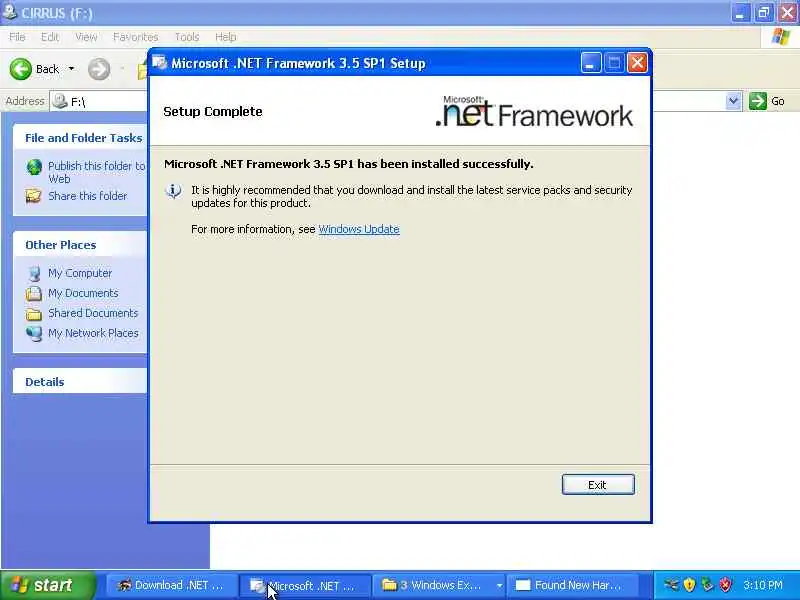Open My Documents from Other Places
The image size is (800, 600).
(x=83, y=293)
